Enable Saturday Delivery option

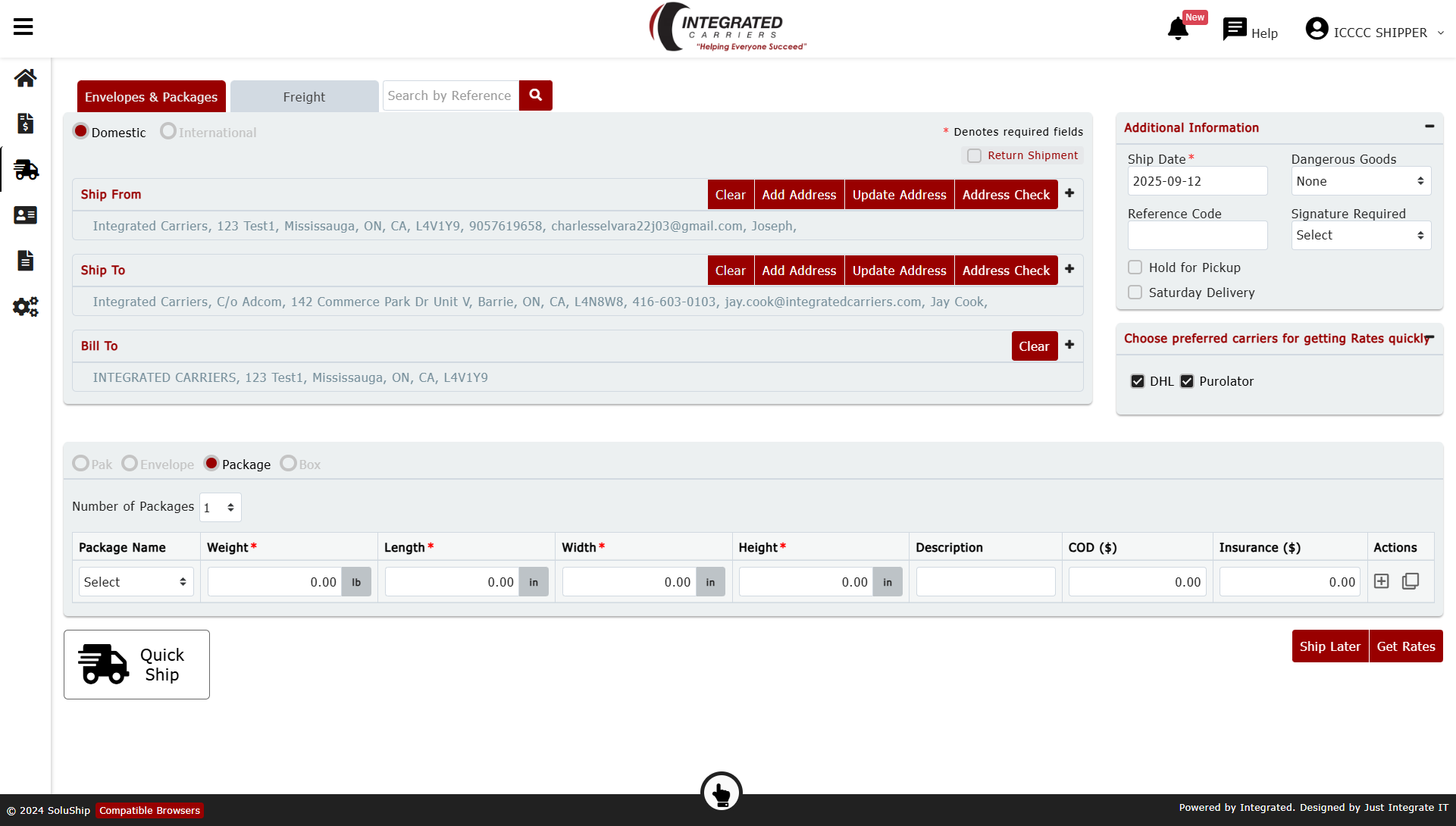coord(1135,293)
